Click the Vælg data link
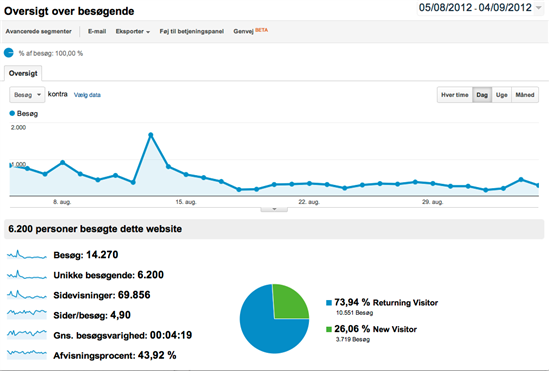The width and height of the screenshot is (549, 371). pos(87,95)
